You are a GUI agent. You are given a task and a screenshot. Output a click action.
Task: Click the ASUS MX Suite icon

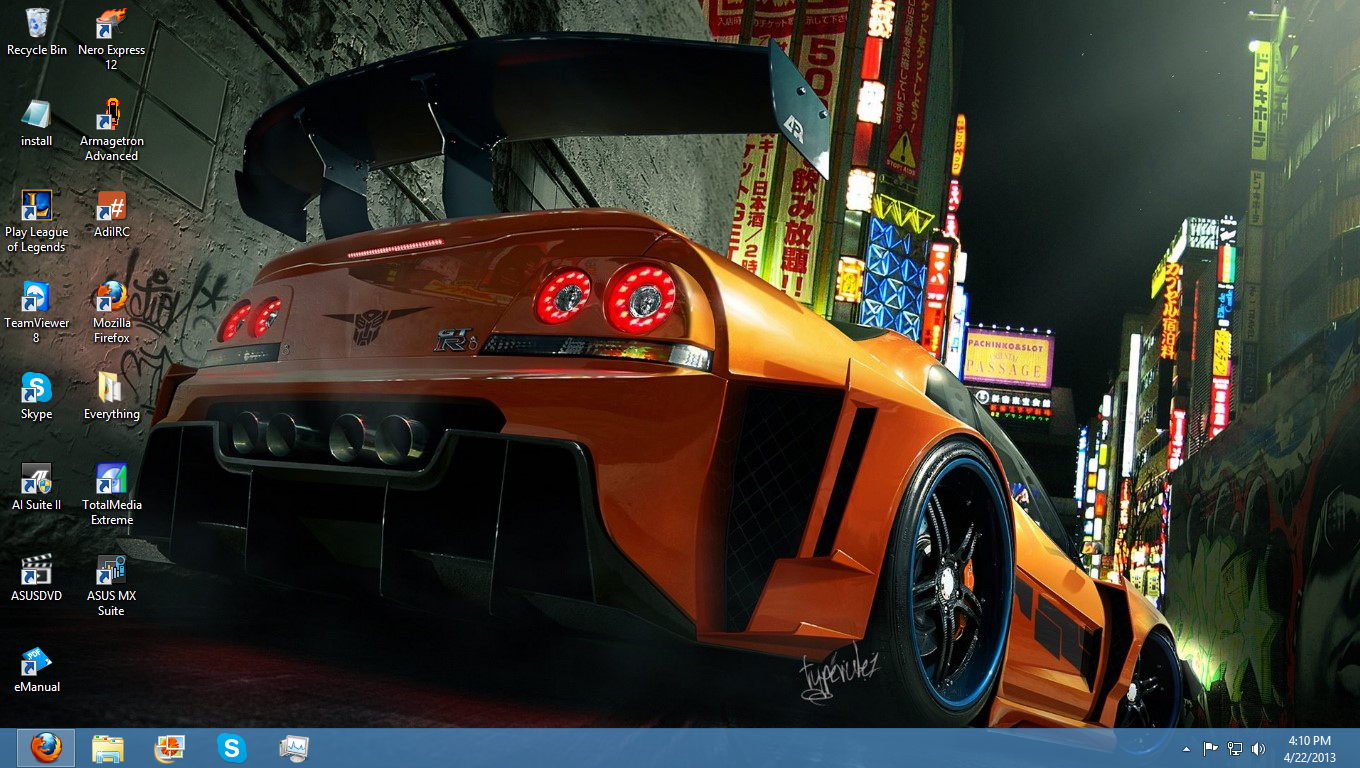tap(111, 570)
